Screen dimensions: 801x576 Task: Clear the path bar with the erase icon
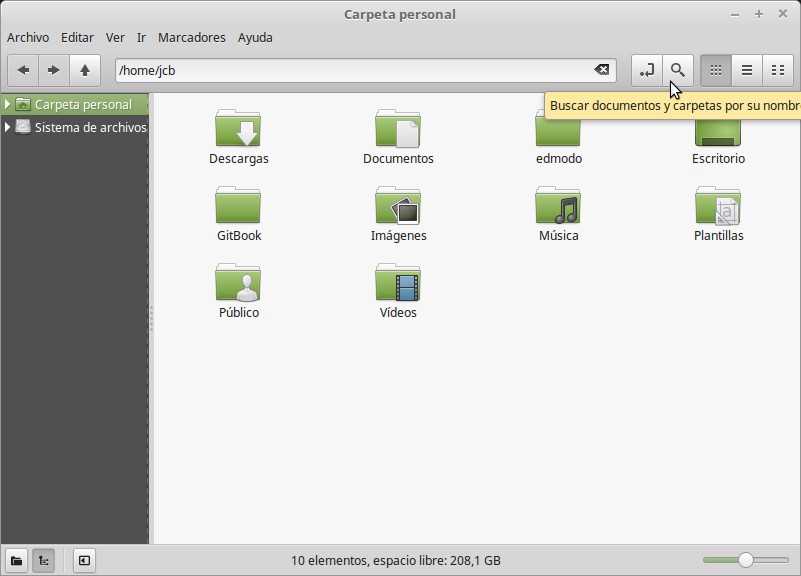[x=601, y=70]
